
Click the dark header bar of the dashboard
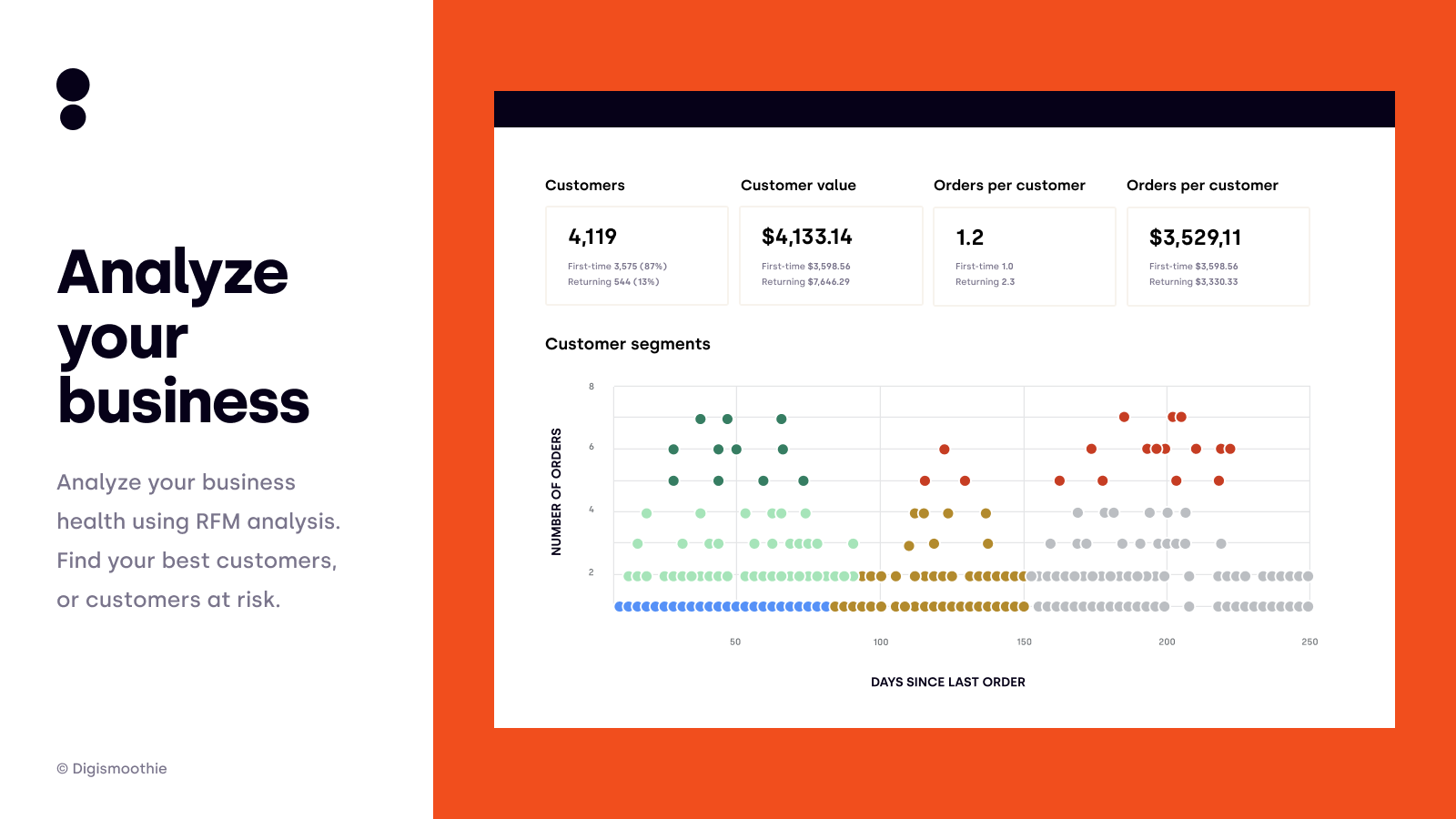945,109
